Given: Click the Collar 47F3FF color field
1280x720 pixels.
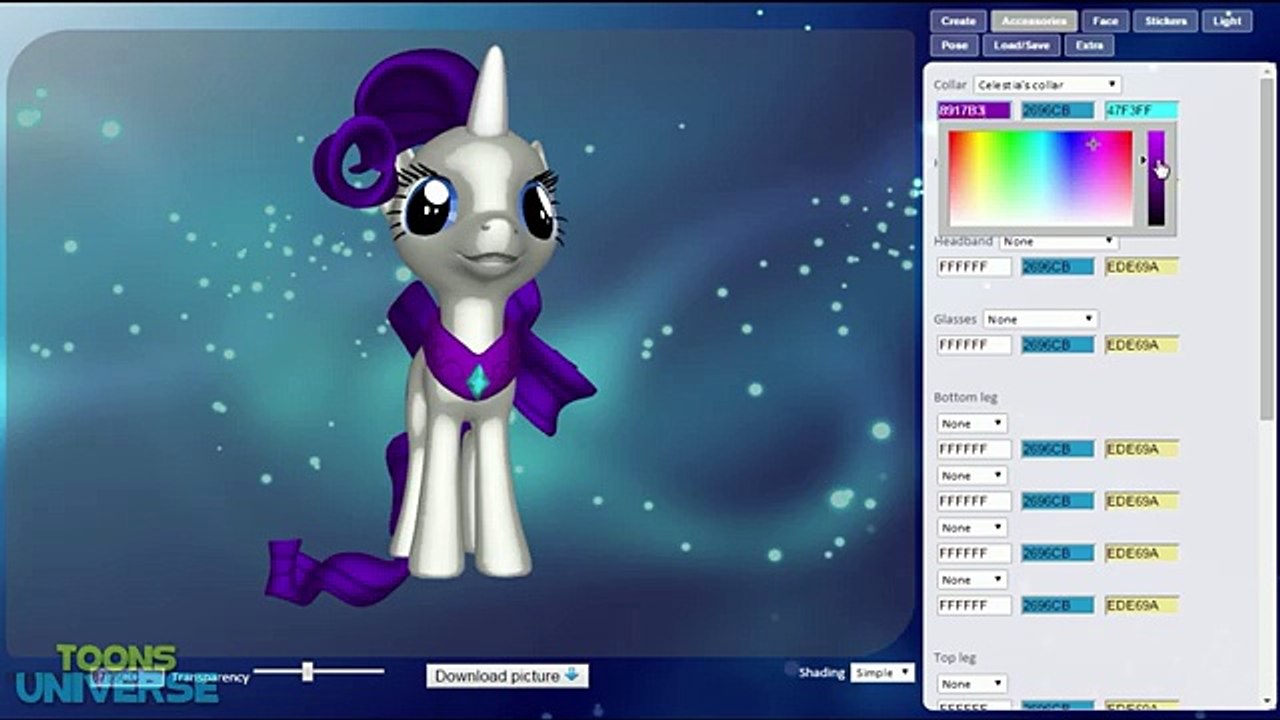Looking at the screenshot, I should (1142, 111).
